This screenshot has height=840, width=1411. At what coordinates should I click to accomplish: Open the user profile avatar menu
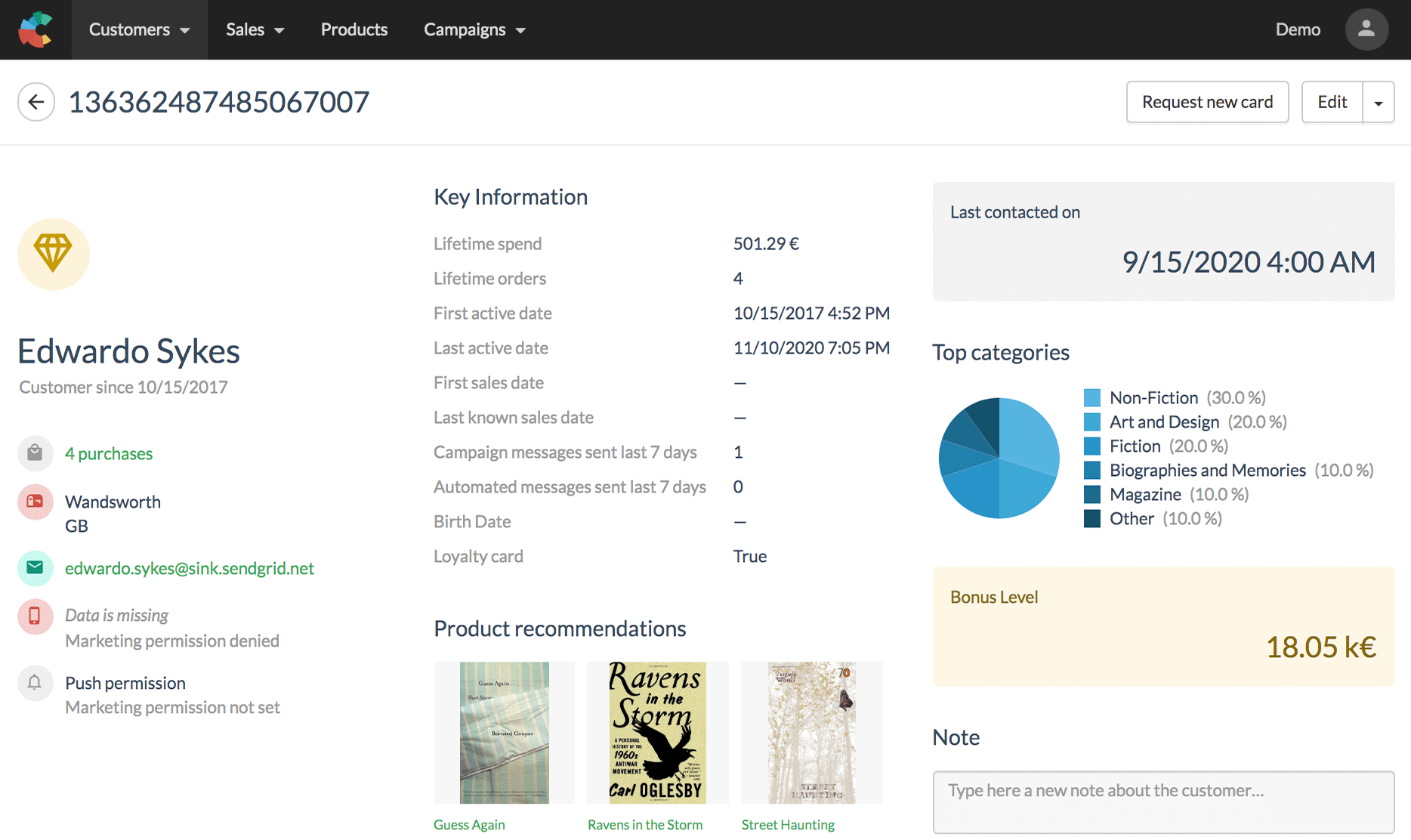(1366, 29)
